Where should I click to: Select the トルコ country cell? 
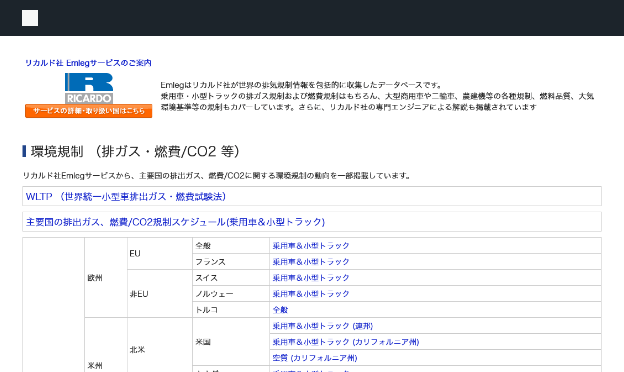click(x=231, y=310)
